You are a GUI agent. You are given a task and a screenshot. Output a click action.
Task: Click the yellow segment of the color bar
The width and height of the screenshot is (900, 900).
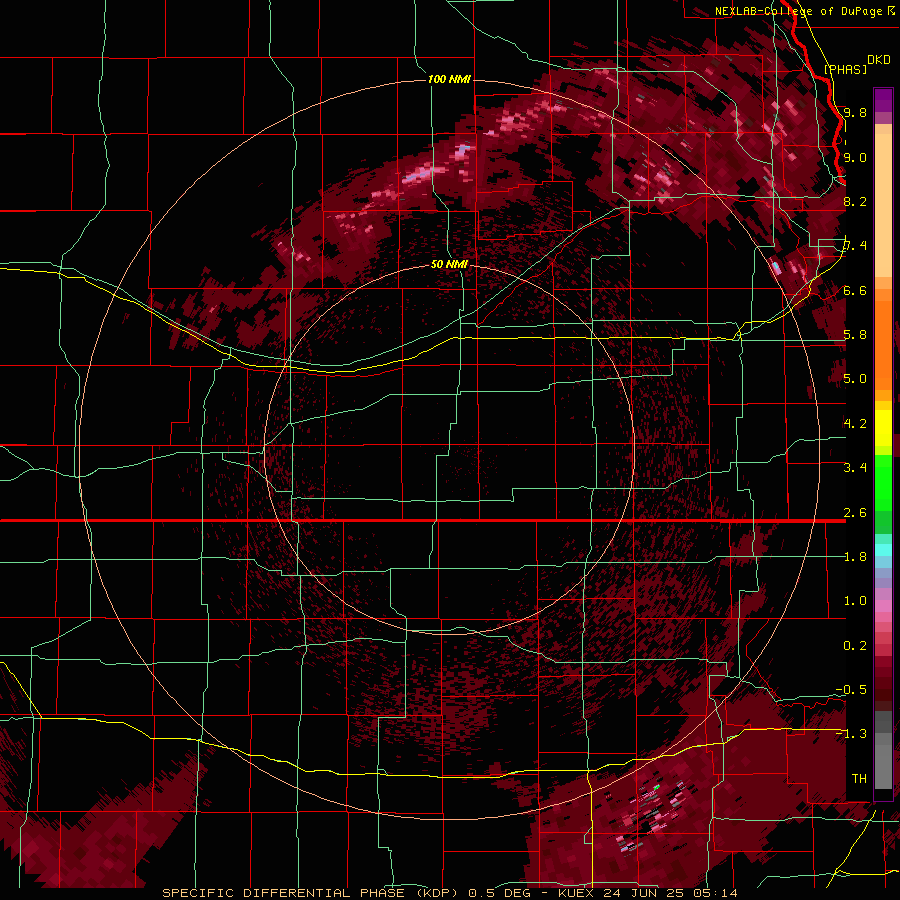883,428
